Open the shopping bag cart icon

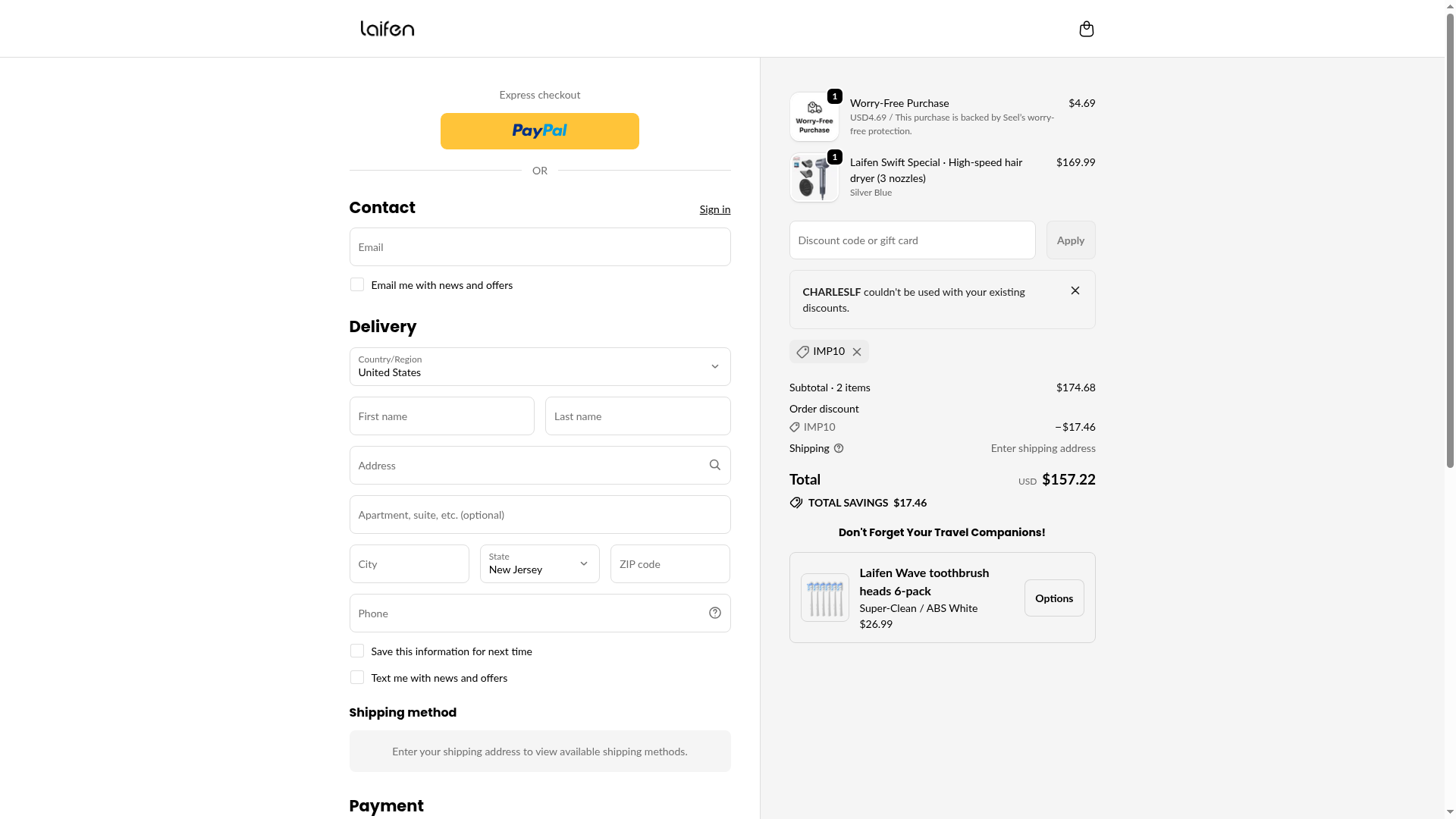pyautogui.click(x=1086, y=29)
